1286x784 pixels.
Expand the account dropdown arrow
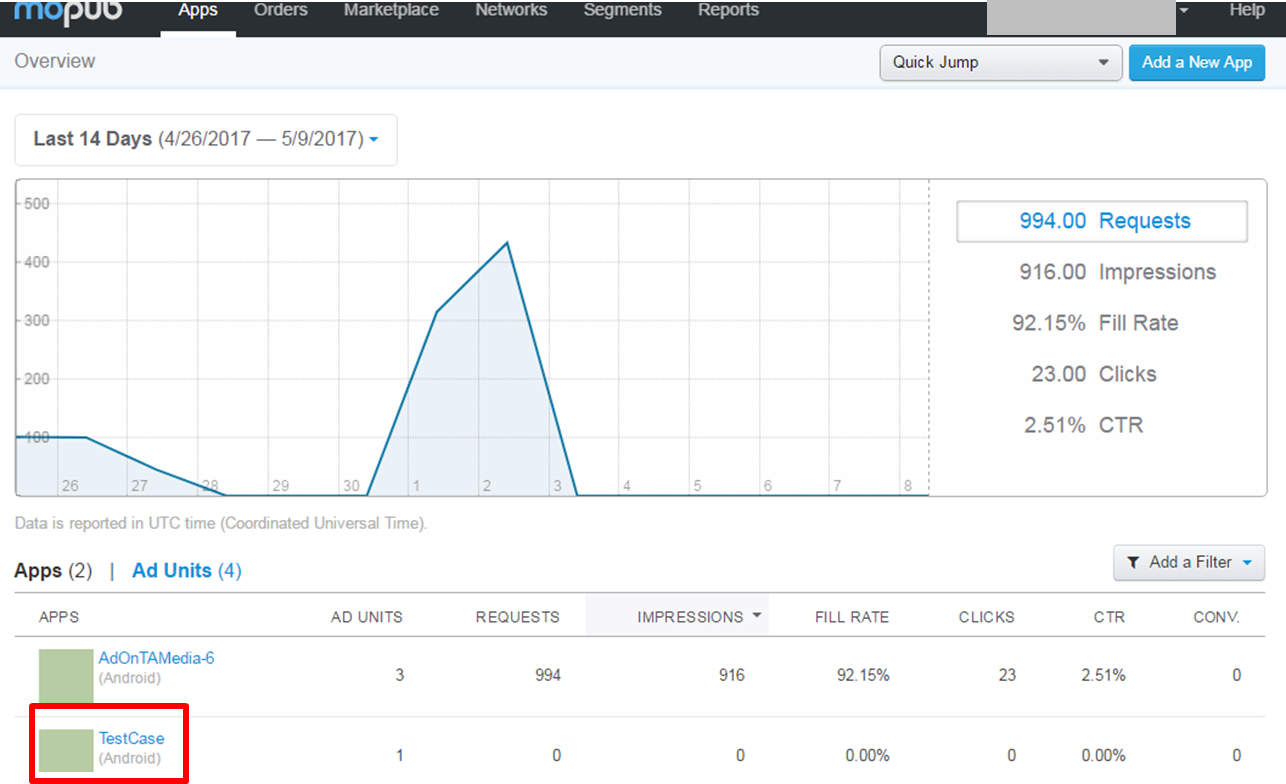(x=1184, y=11)
